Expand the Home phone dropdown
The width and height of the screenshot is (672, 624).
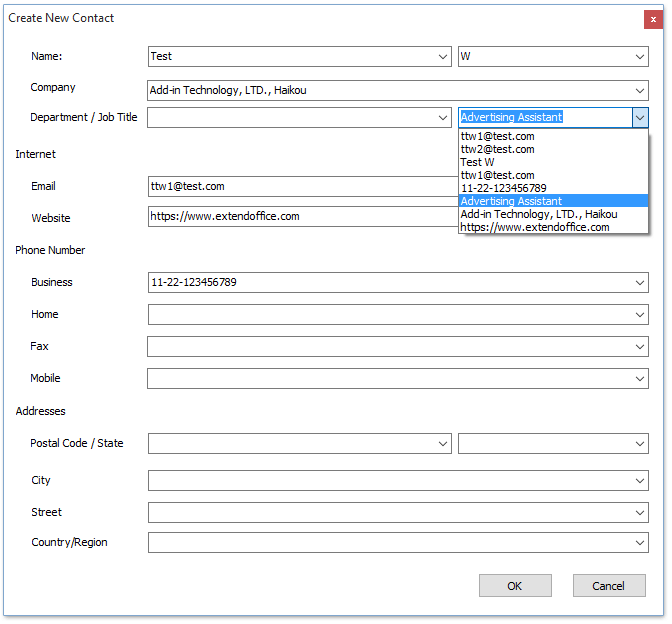640,315
